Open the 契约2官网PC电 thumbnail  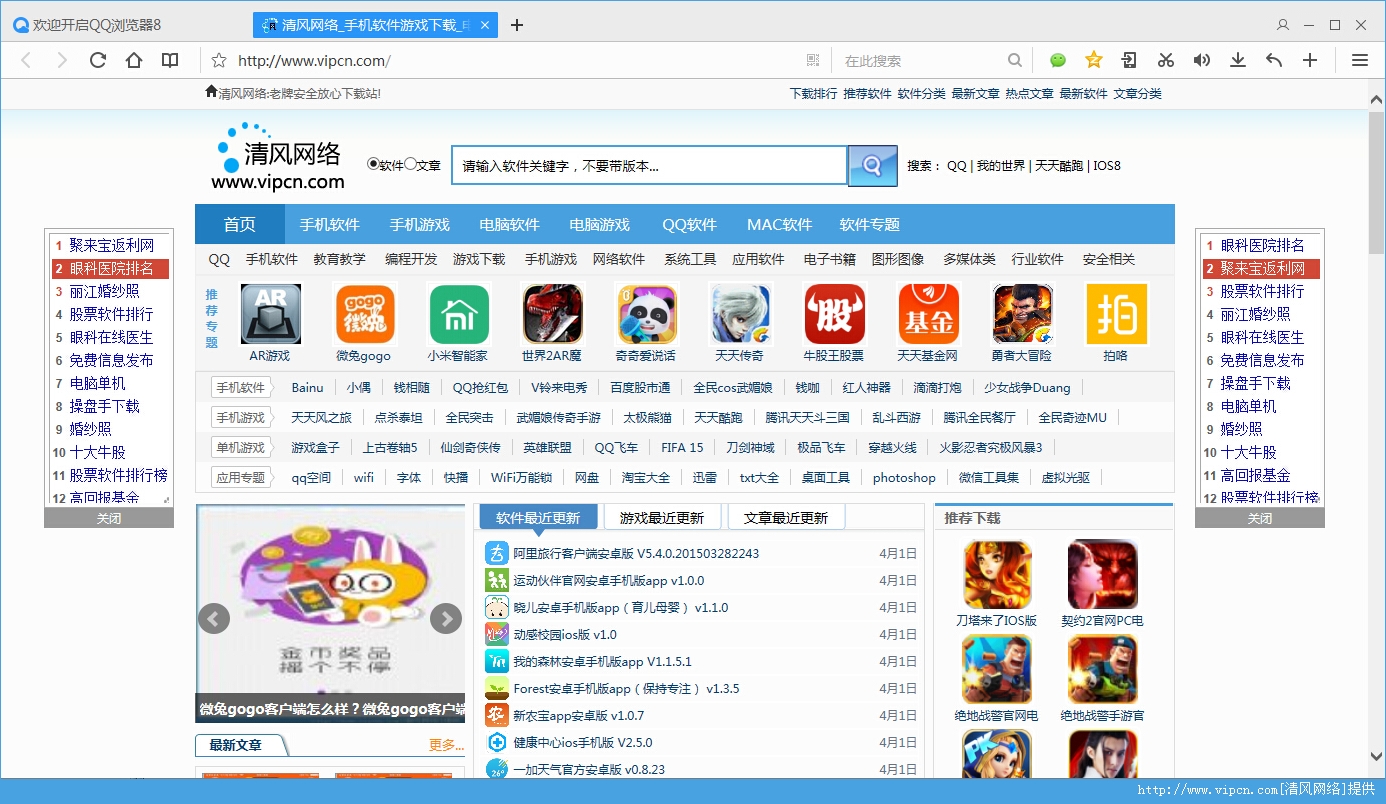coord(1103,575)
